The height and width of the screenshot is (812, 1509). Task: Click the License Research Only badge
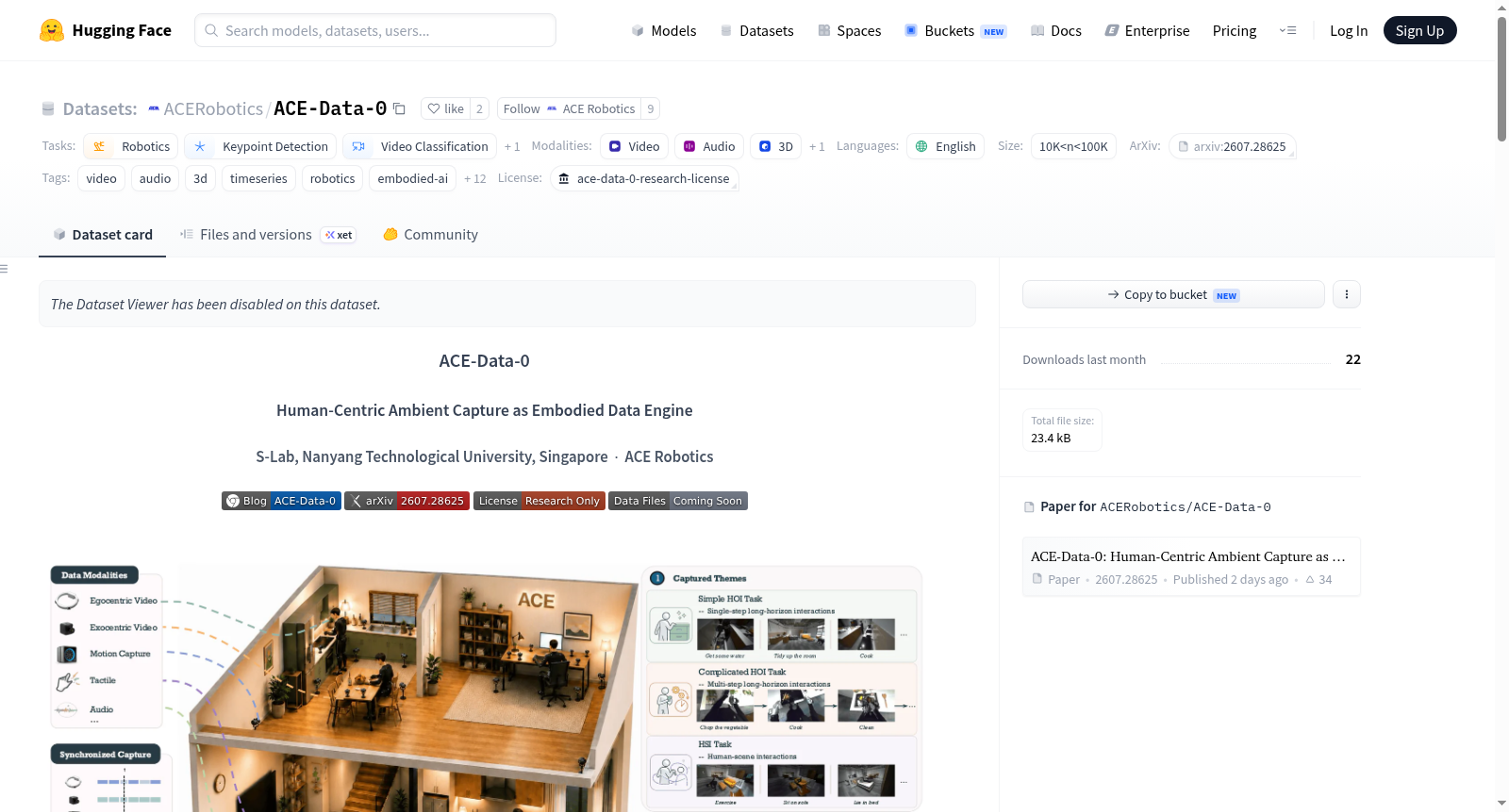[x=539, y=501]
